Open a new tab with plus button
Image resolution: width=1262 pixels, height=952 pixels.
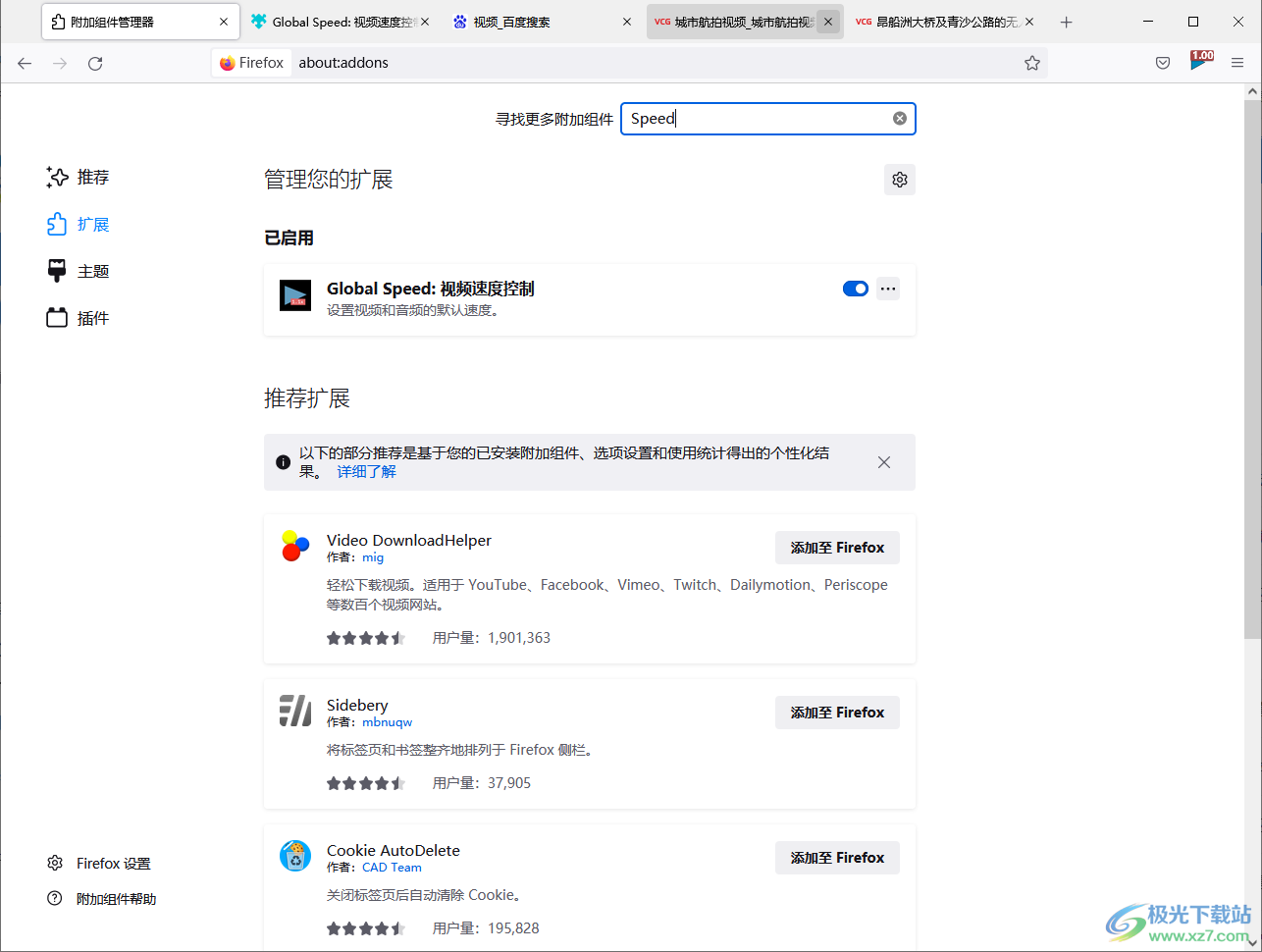click(x=1067, y=22)
